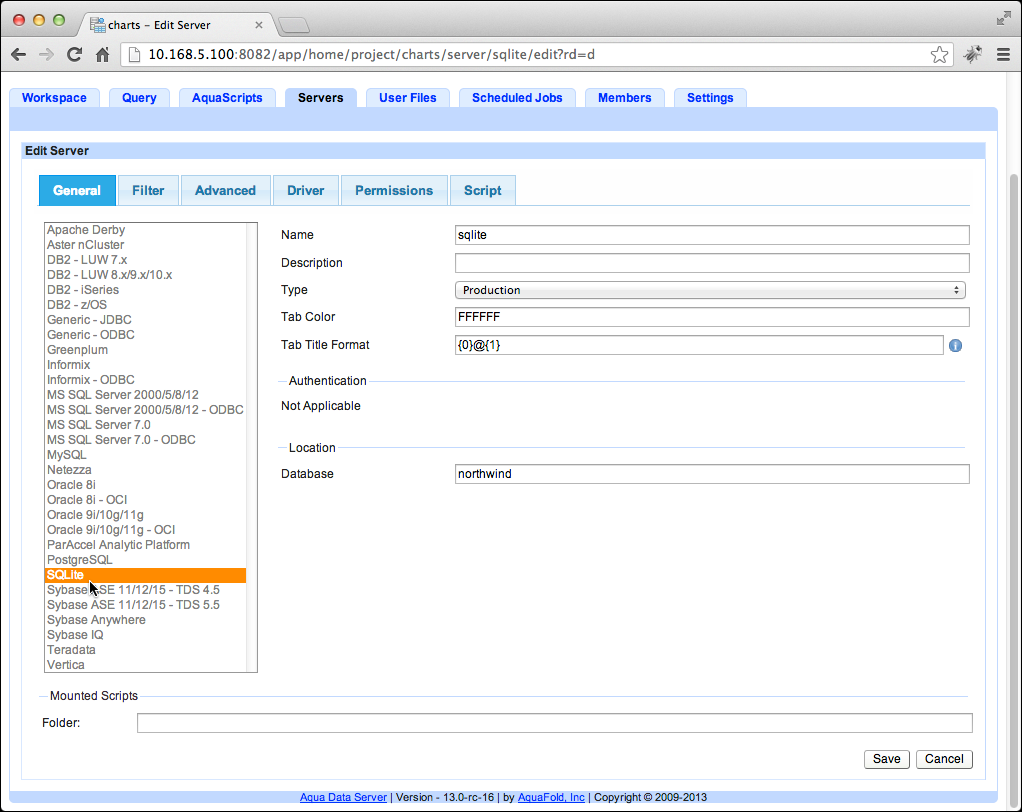Click the Tab Title Format info icon
This screenshot has width=1022, height=812.
(956, 345)
